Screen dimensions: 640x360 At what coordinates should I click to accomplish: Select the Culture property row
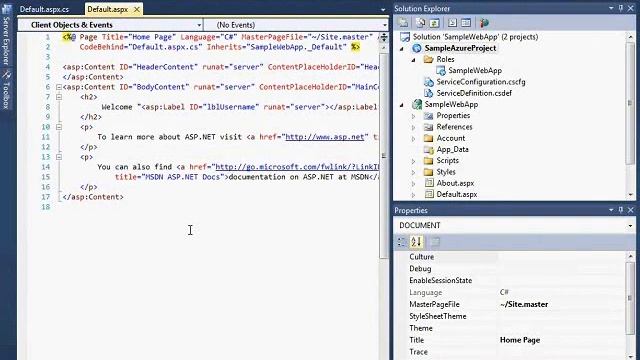(x=510, y=257)
